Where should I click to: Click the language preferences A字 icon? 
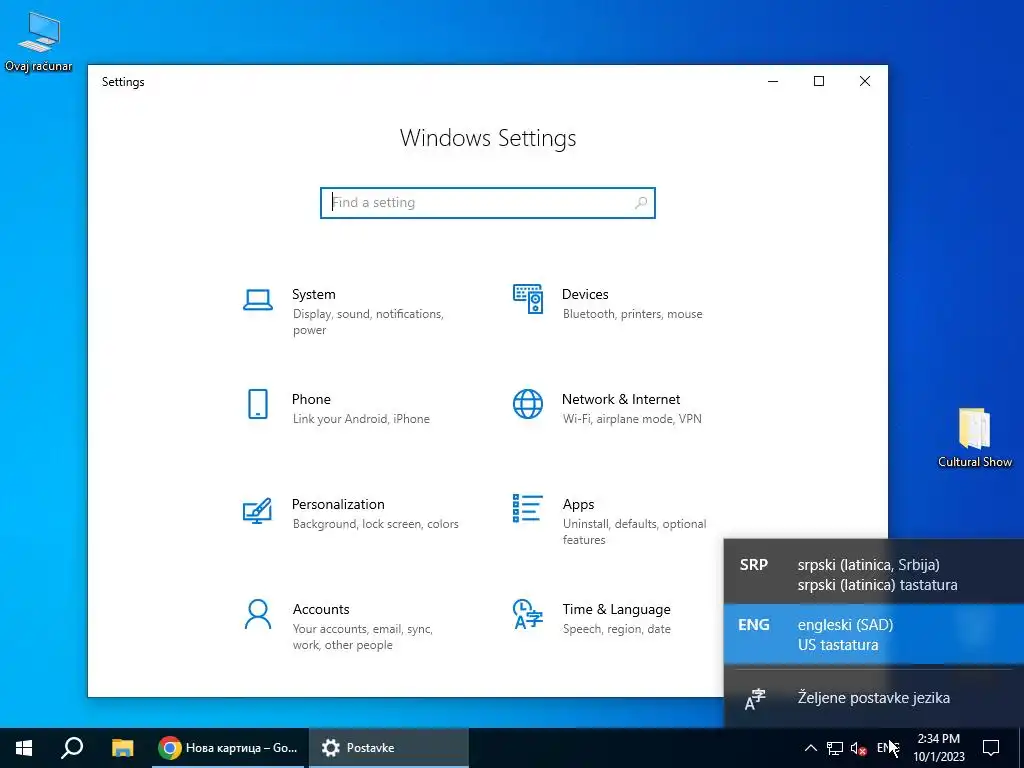pyautogui.click(x=755, y=699)
